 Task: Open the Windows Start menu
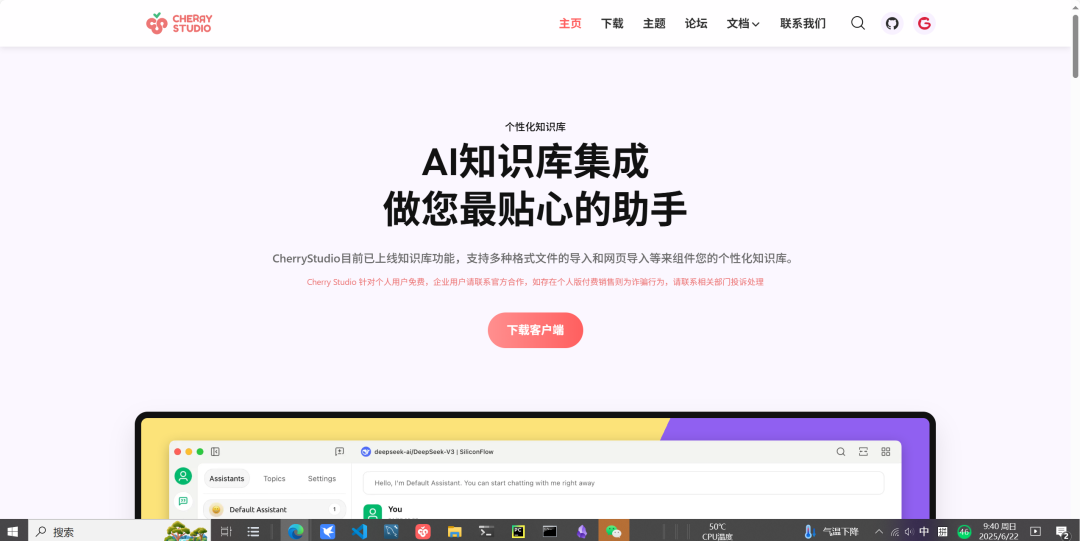pyautogui.click(x=12, y=531)
